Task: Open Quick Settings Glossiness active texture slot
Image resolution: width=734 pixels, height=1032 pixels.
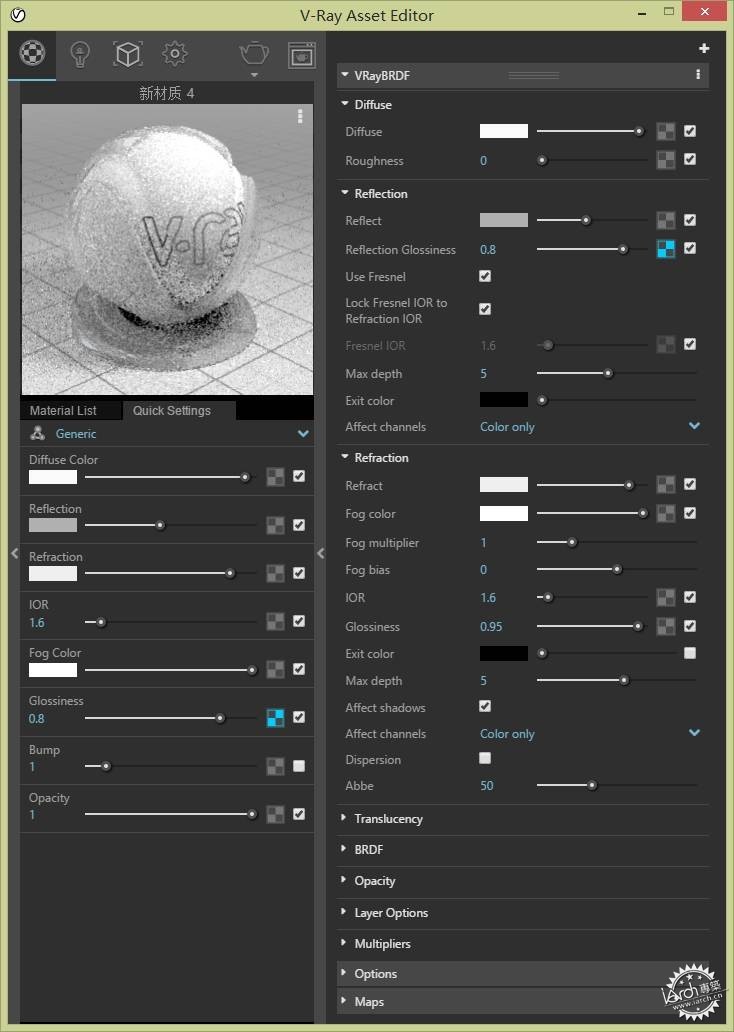Action: click(x=275, y=717)
